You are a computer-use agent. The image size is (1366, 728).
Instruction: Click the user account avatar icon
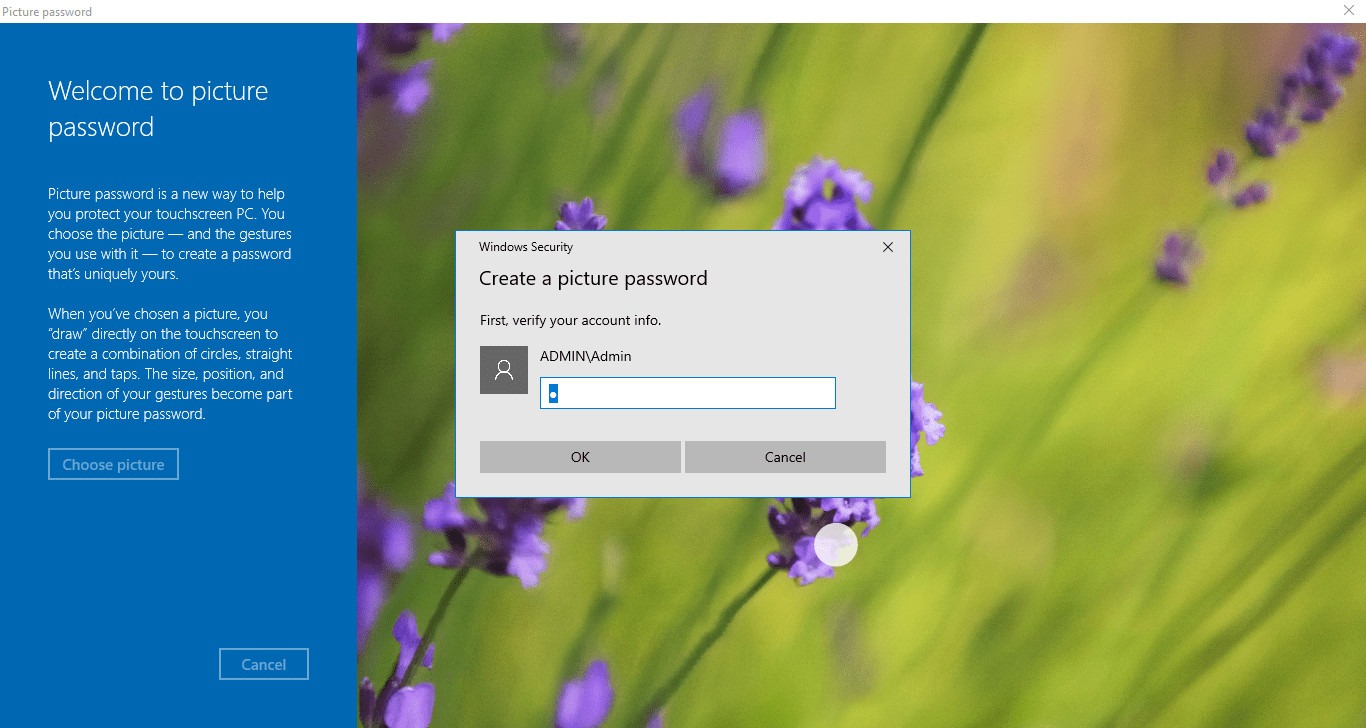click(504, 370)
